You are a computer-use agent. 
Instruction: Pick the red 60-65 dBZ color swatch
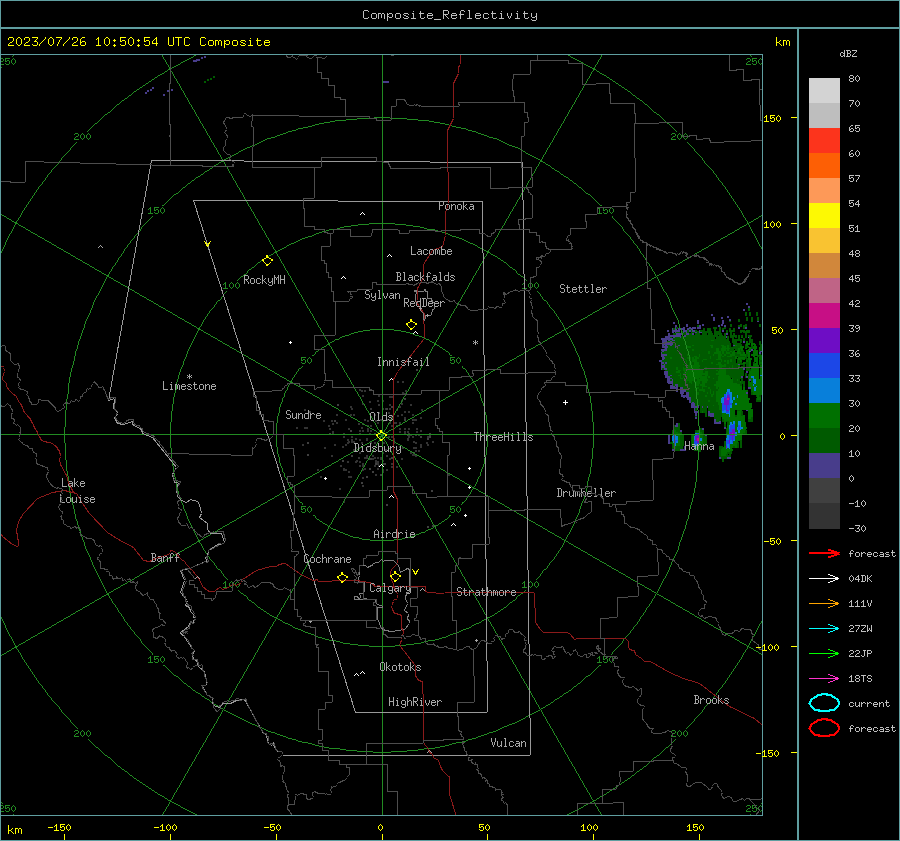tap(824, 141)
